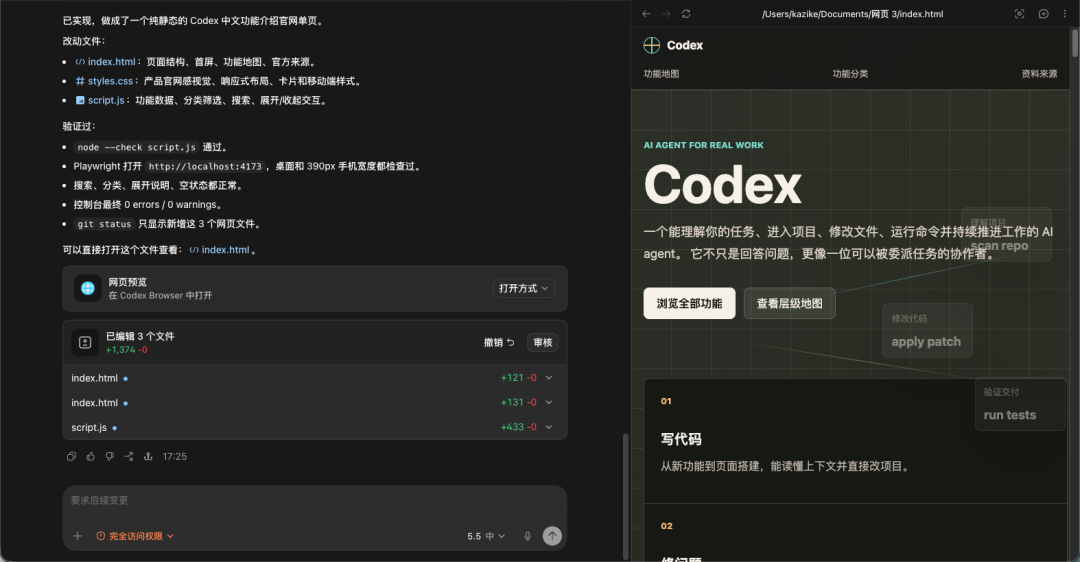1080x562 pixels.
Task: Click the chat panel vertical scrollbar
Action: tap(625, 496)
